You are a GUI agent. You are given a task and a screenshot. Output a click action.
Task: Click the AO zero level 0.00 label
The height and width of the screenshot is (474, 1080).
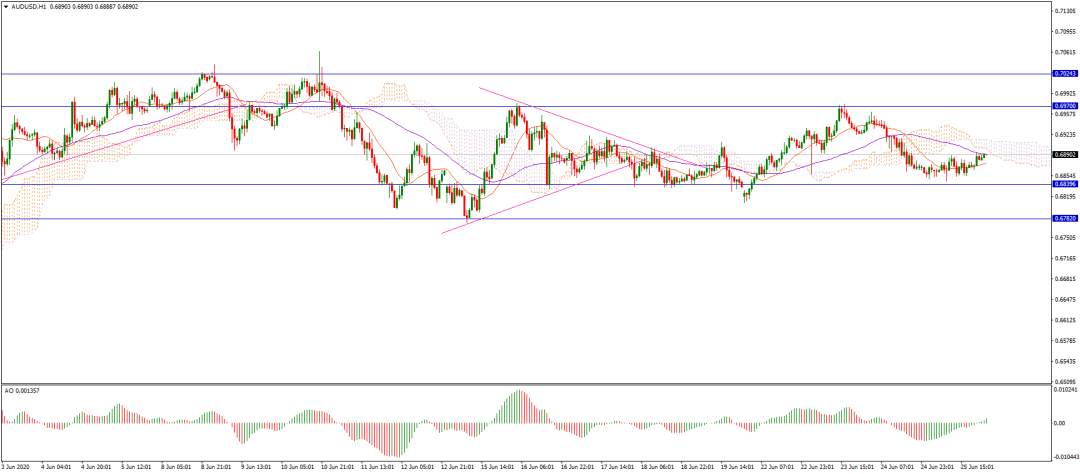[x=1059, y=422]
